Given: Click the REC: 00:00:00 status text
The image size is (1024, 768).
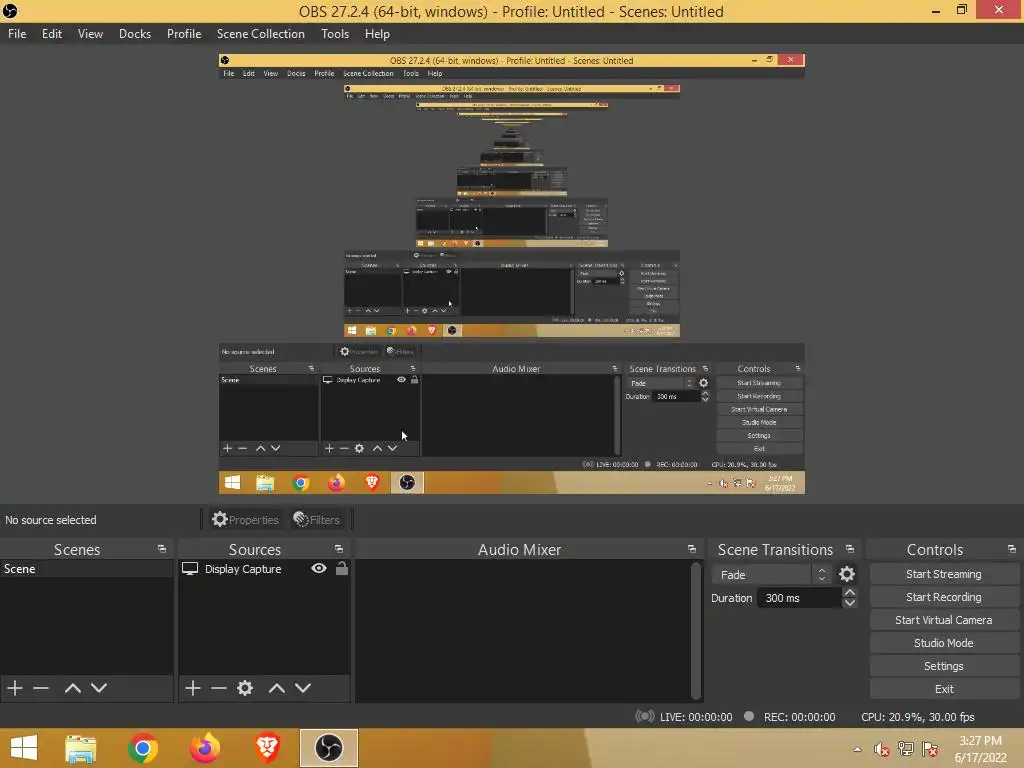Looking at the screenshot, I should click(799, 717).
